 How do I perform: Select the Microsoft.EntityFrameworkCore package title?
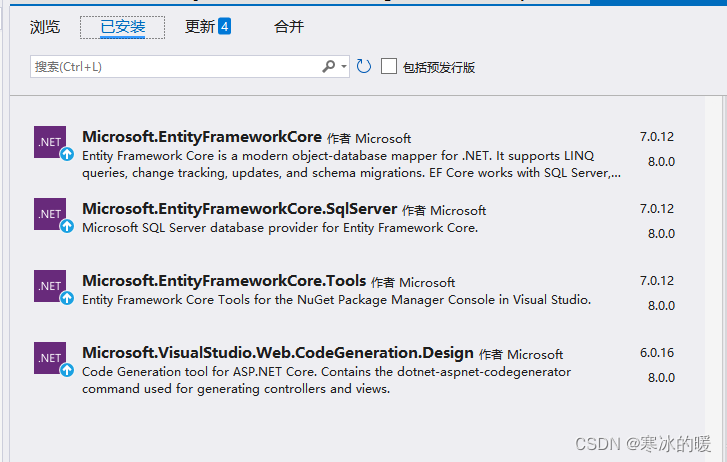[x=202, y=136]
